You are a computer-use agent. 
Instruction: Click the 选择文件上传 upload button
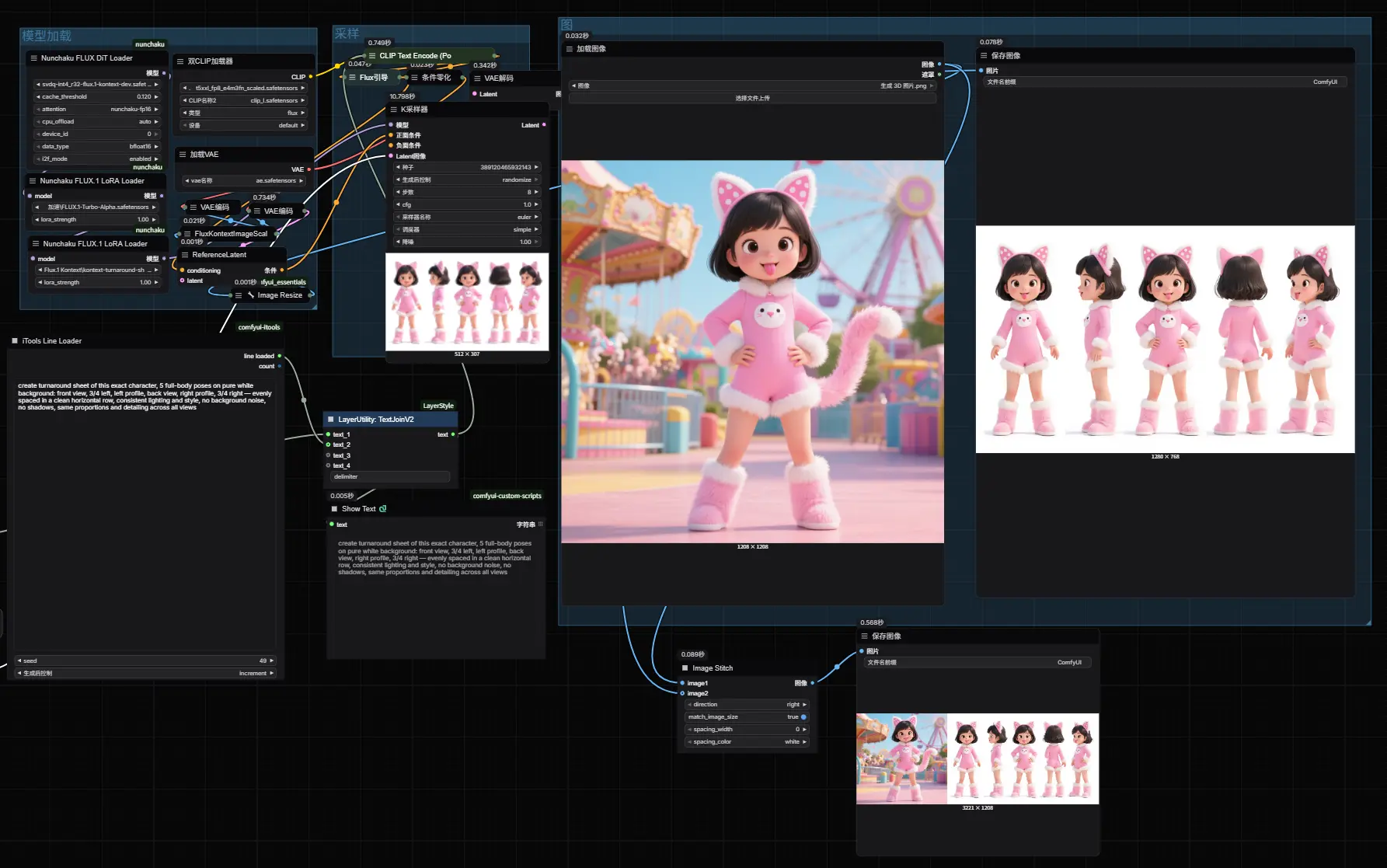pos(751,99)
